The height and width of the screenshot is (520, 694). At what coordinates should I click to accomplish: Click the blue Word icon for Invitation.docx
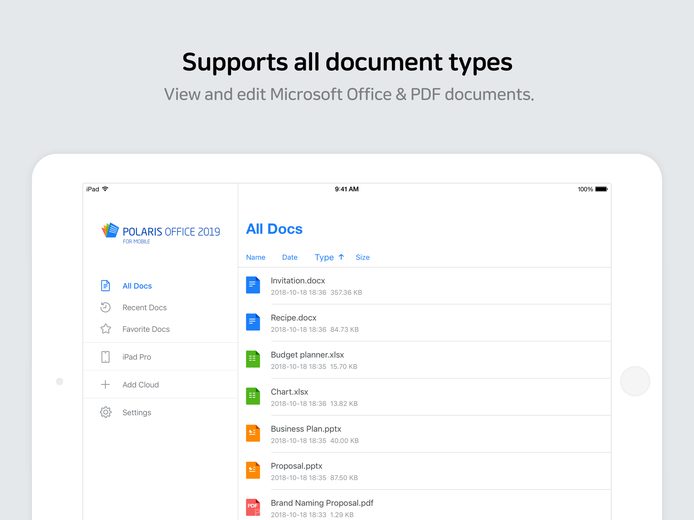pos(253,285)
